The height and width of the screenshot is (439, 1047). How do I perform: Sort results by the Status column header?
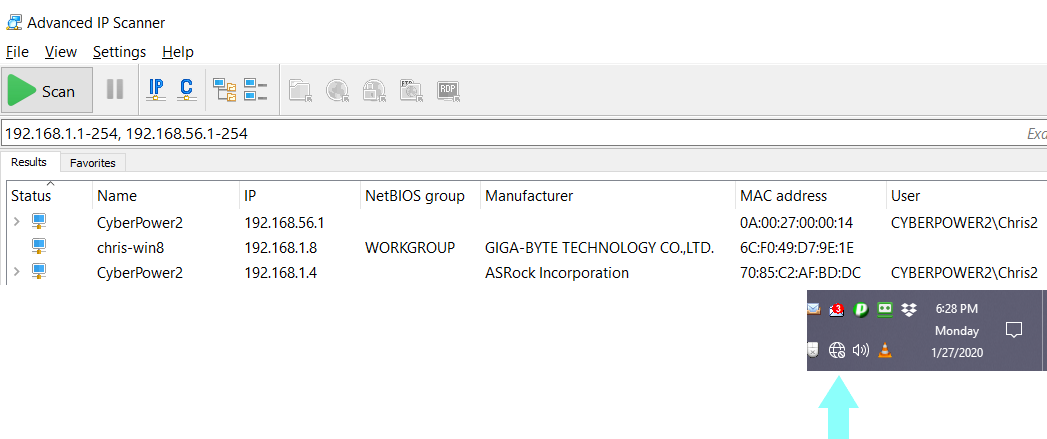click(31, 196)
